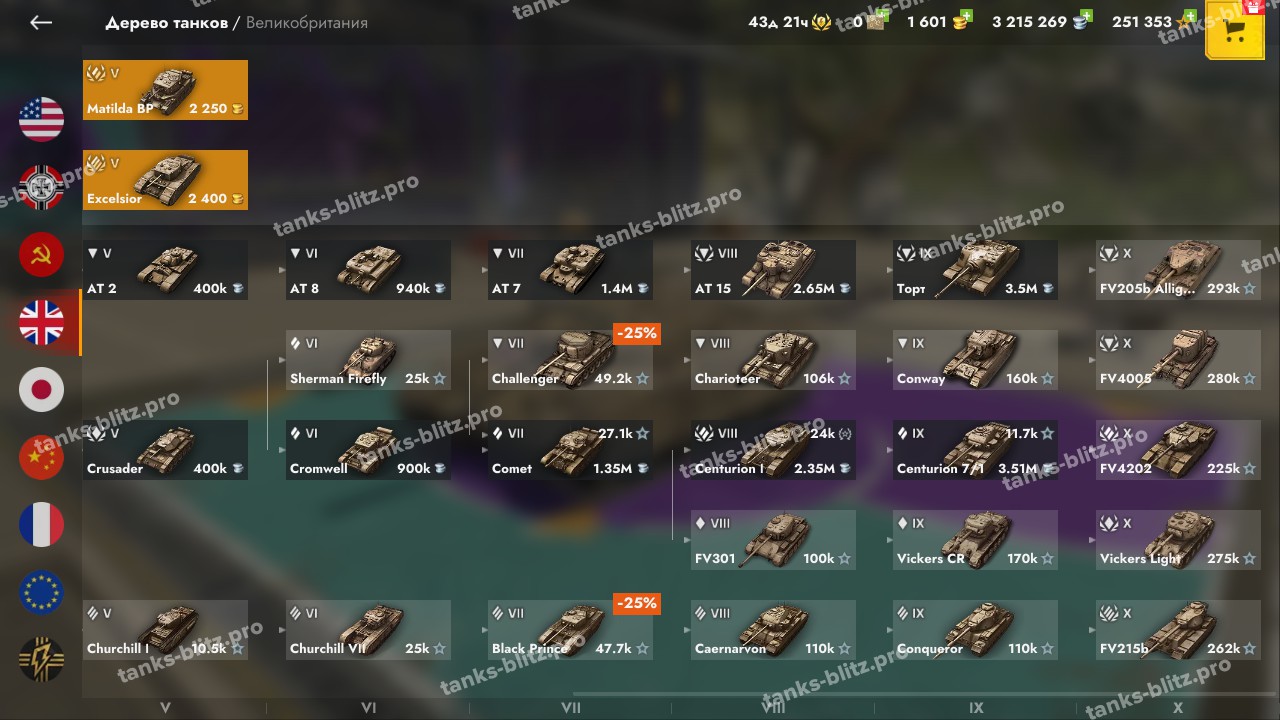Select the Great Britain flag tab
The width and height of the screenshot is (1280, 720).
41,322
